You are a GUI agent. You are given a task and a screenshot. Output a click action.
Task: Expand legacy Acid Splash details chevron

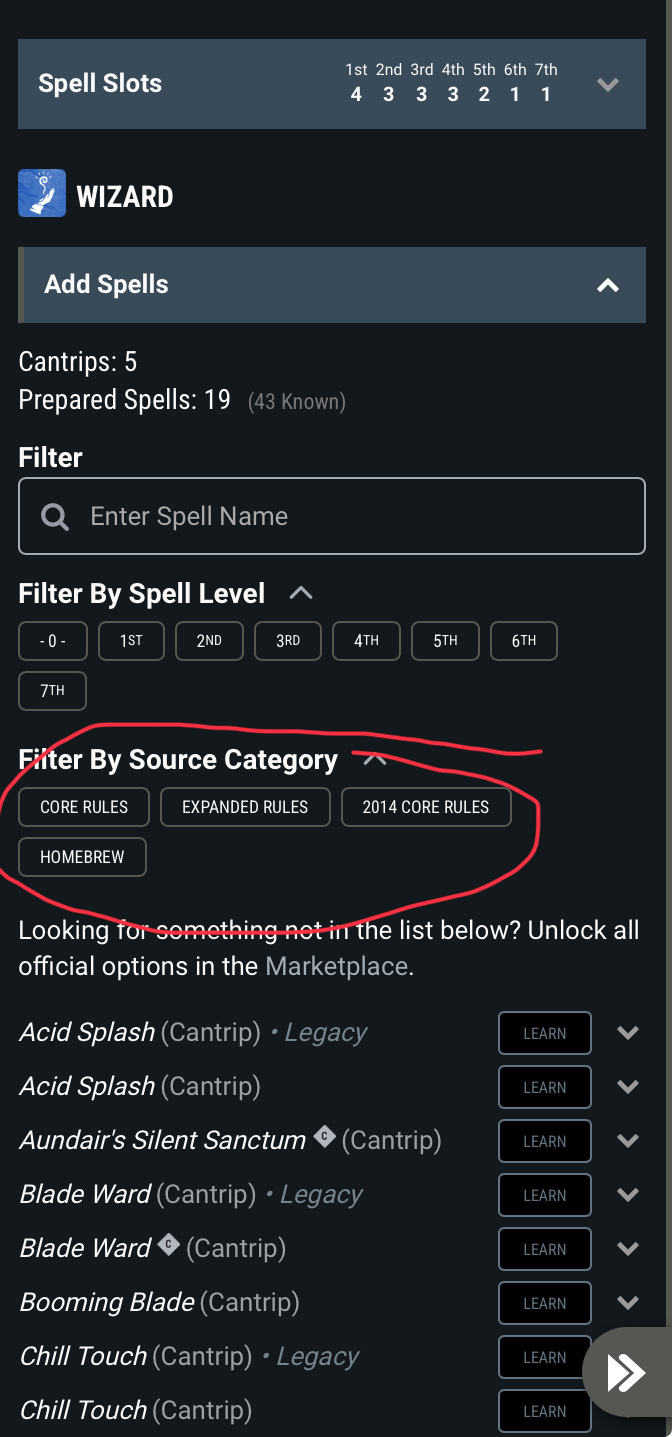628,1033
